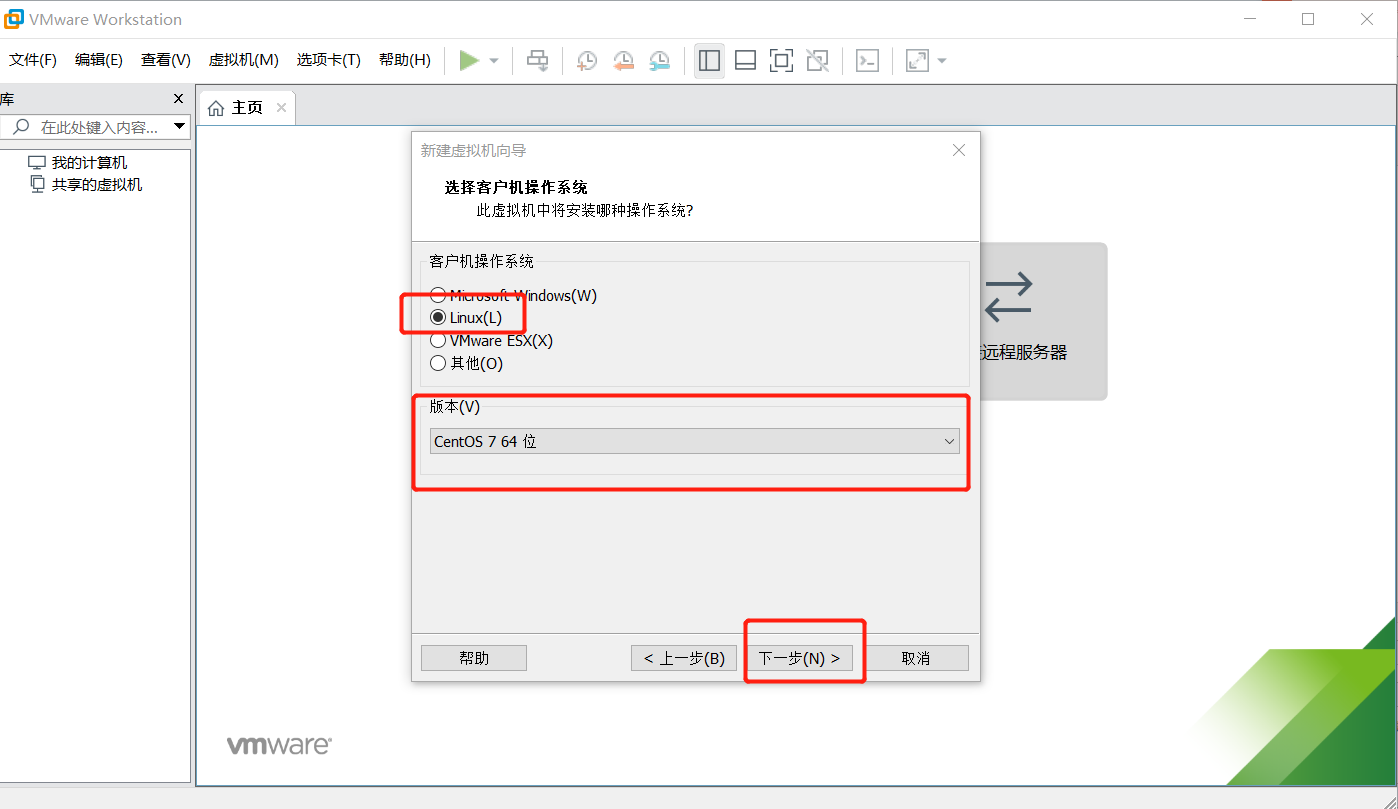This screenshot has height=809, width=1398.
Task: Open the power options dropdown arrow
Action: pos(494,61)
